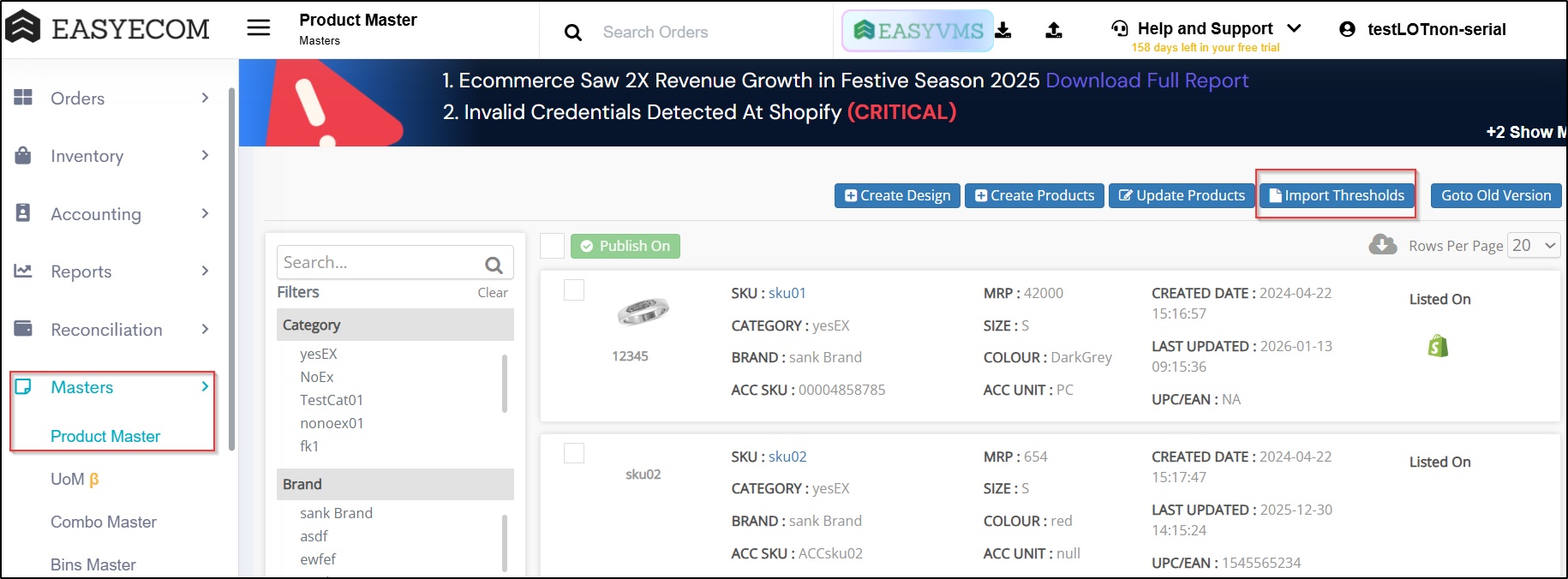Click the Shopify icon under Listed On
Image resolution: width=1568 pixels, height=579 pixels.
(x=1438, y=346)
